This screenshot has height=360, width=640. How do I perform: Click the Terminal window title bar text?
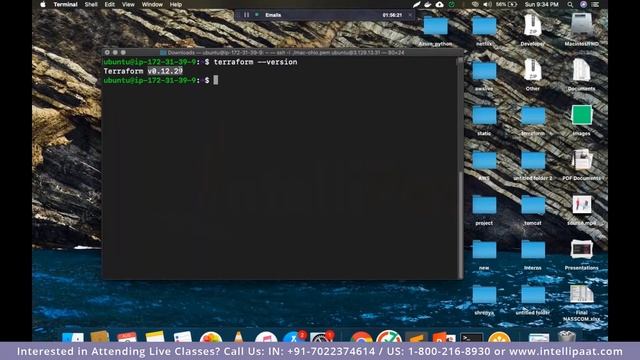[x=286, y=53]
